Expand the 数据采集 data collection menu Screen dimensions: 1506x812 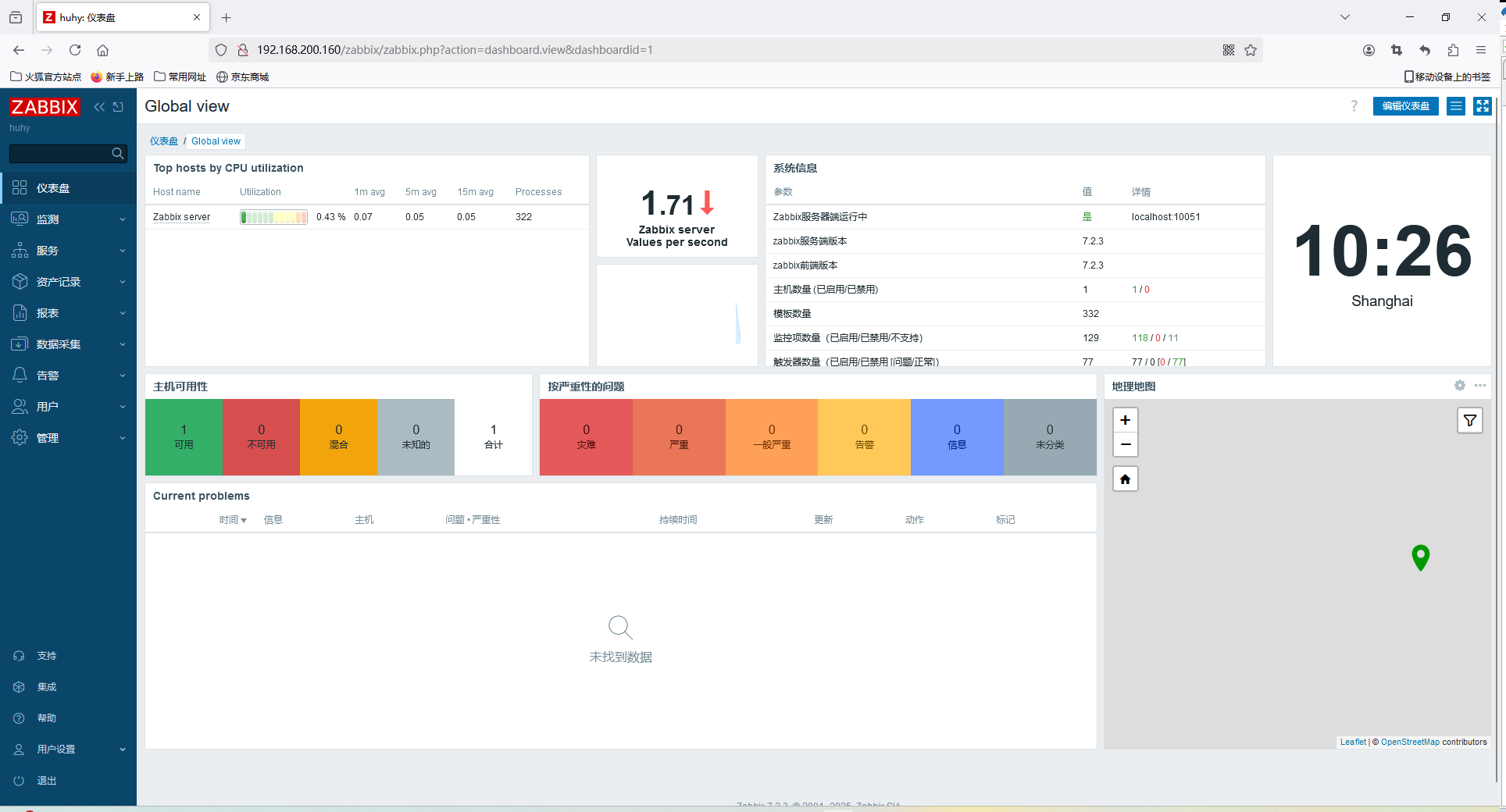(68, 344)
